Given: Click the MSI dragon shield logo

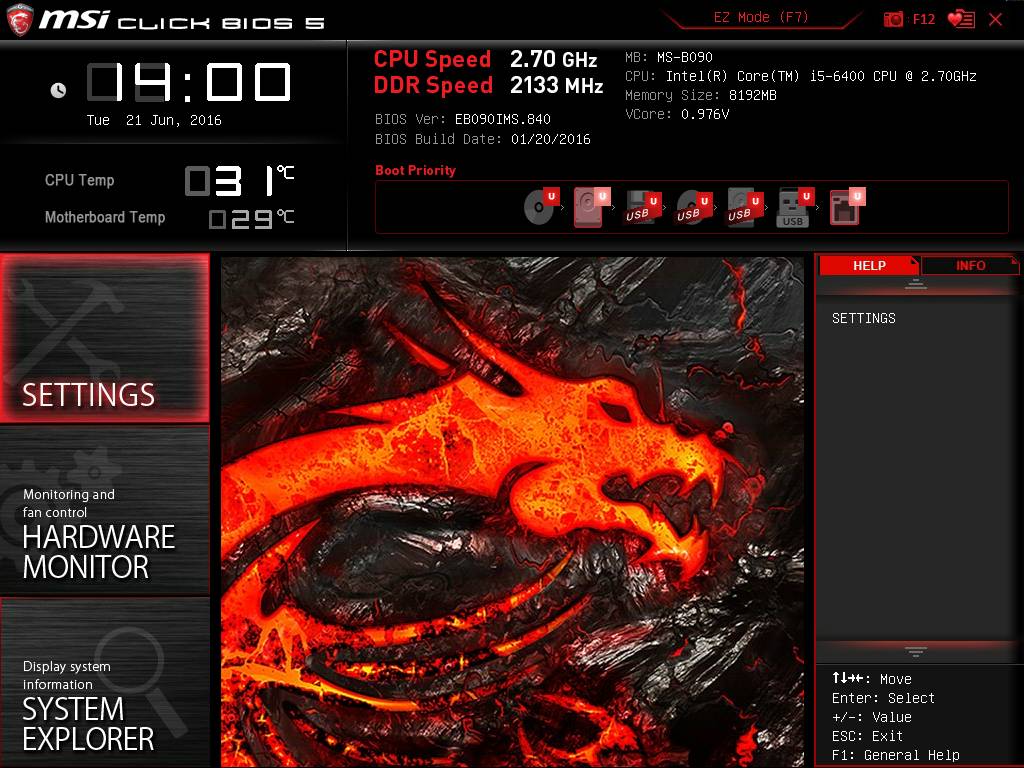Looking at the screenshot, I should click(19, 20).
